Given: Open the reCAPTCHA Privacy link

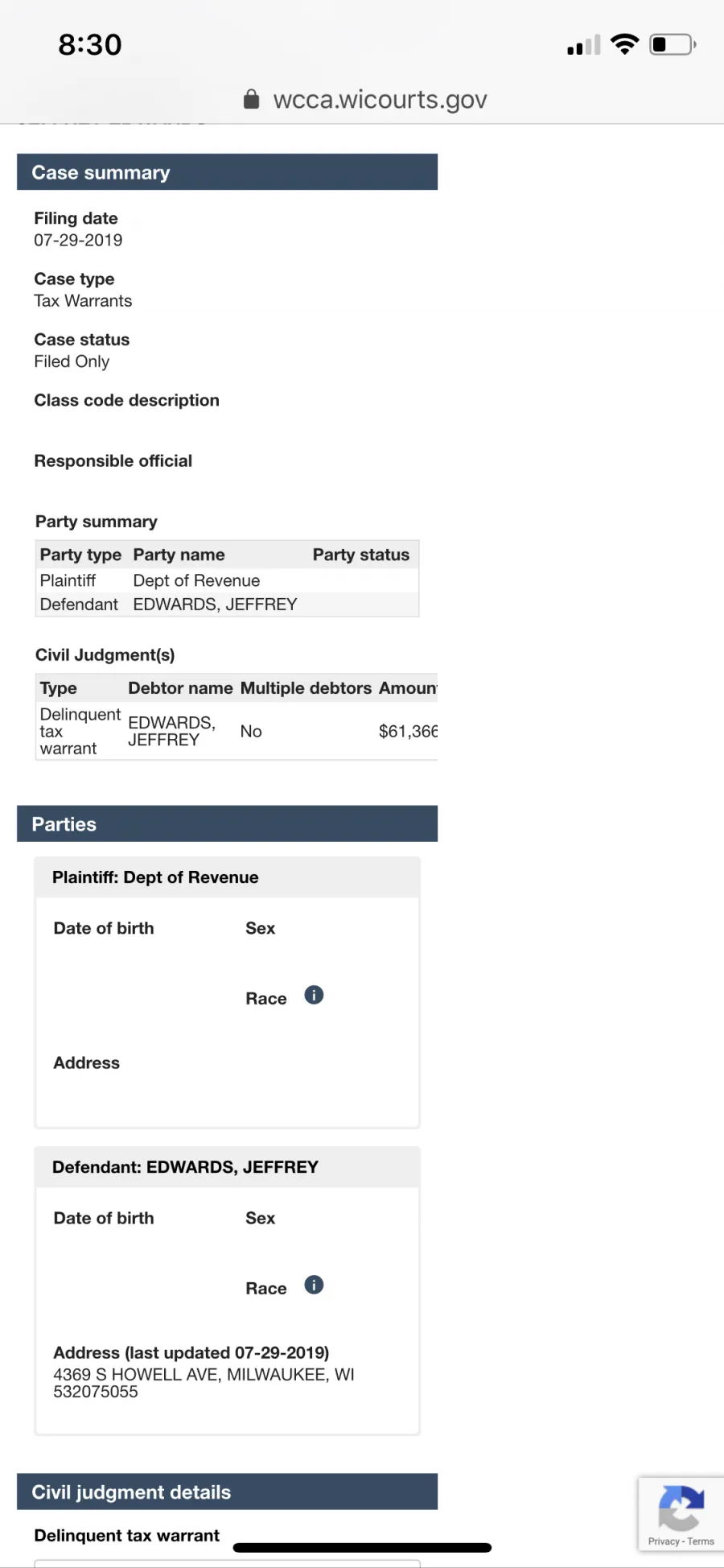Looking at the screenshot, I should click(x=664, y=1541).
